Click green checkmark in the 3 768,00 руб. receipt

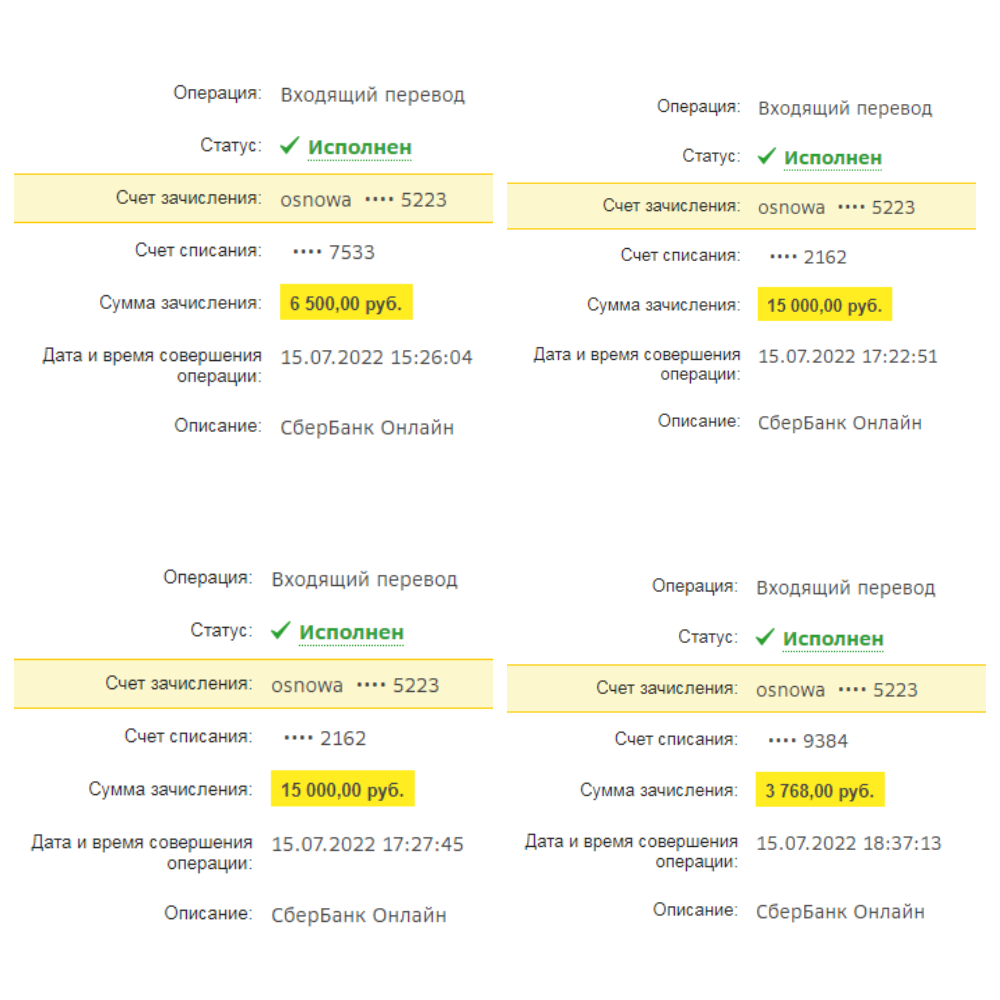(765, 638)
